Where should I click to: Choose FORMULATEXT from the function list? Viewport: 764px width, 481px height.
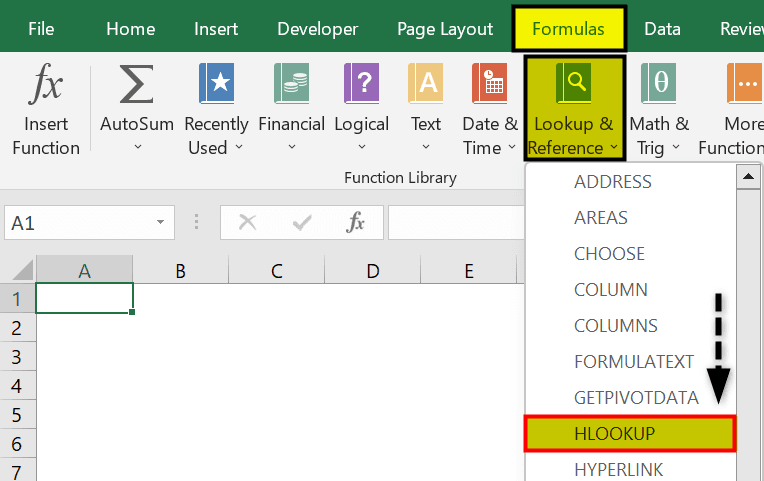(630, 362)
